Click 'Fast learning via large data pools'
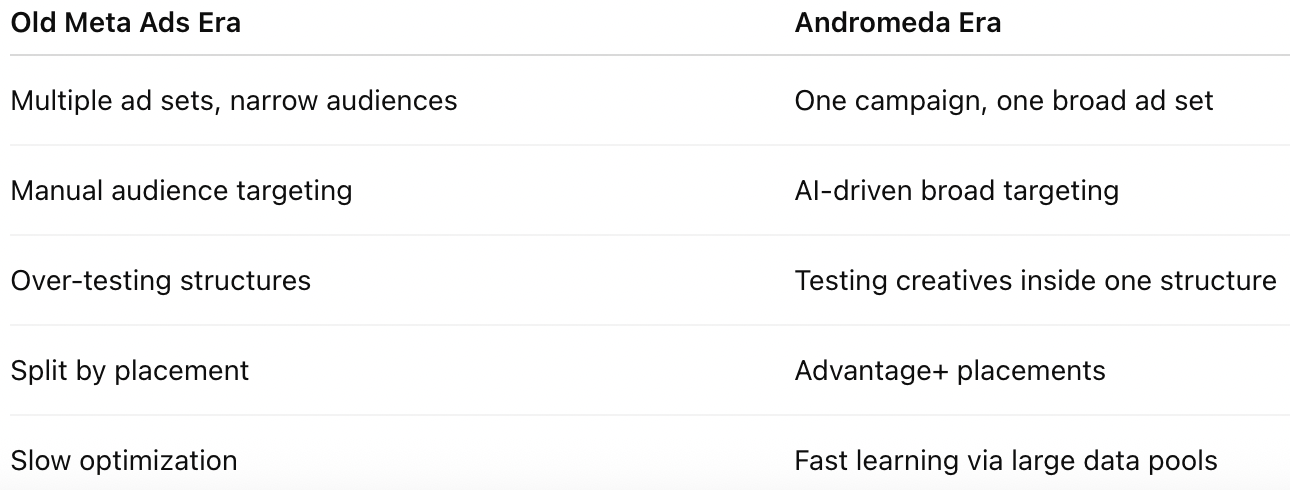Screen dimensions: 1290x490 point(1006,461)
